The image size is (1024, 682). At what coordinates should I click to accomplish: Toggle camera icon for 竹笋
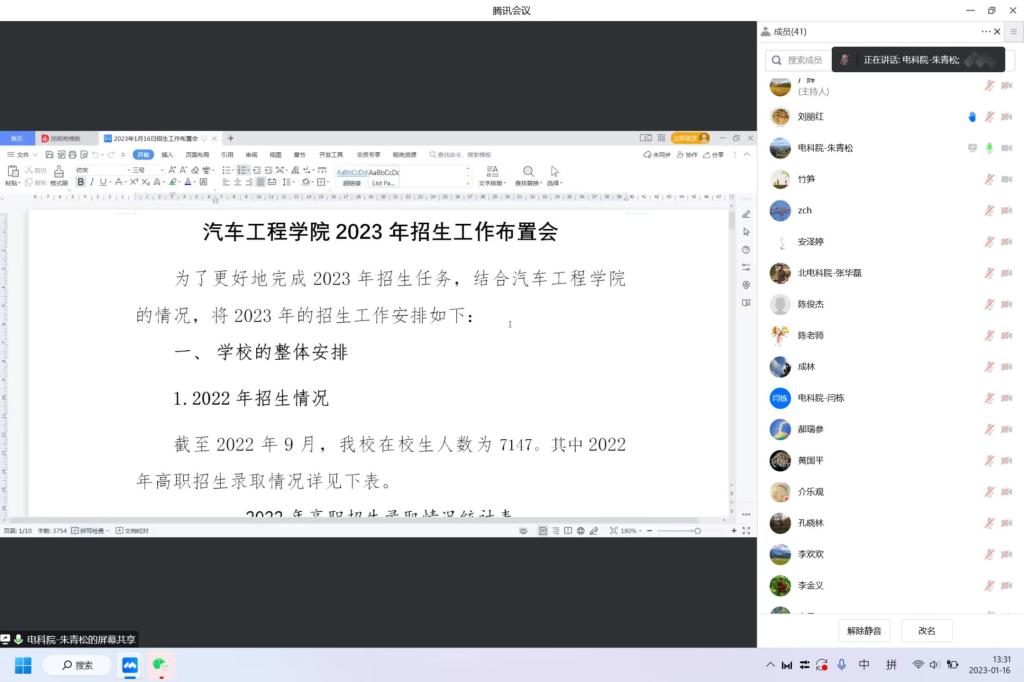click(x=1006, y=179)
